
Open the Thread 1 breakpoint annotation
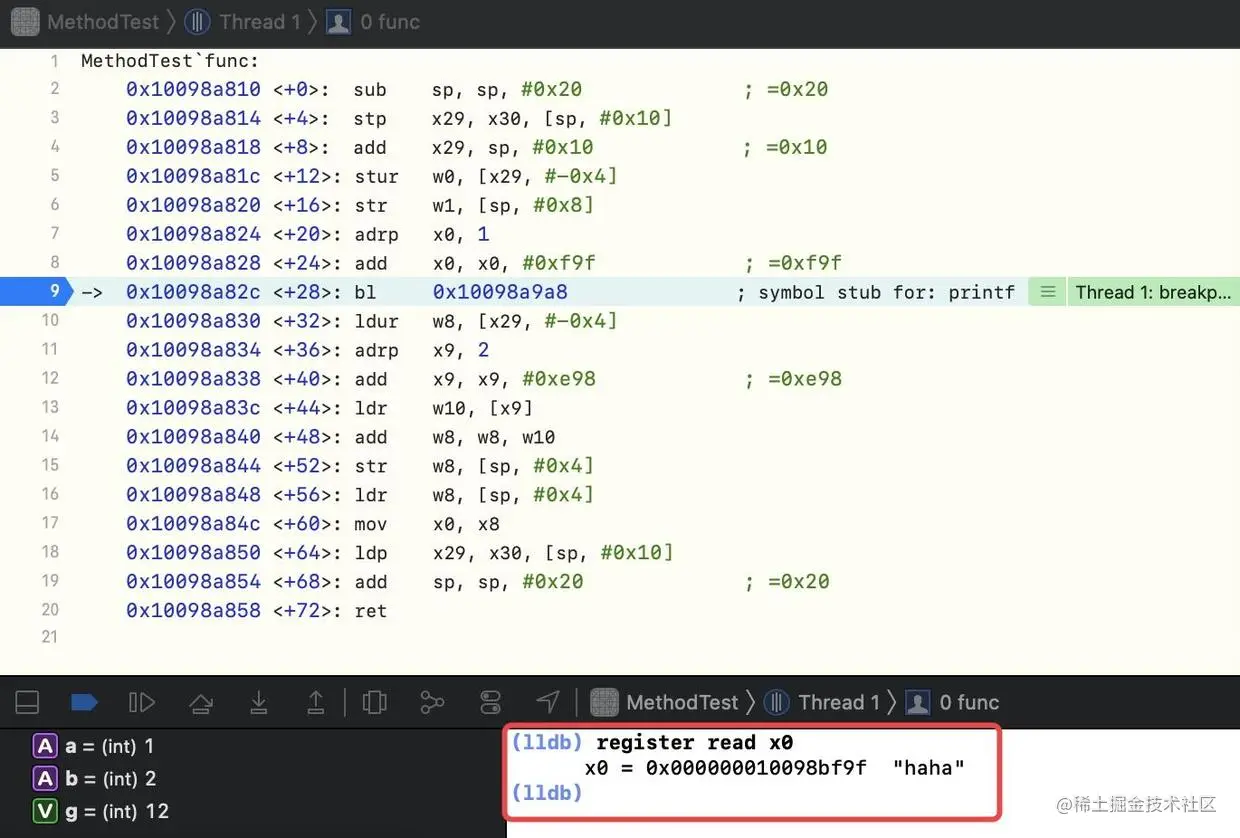(1153, 292)
